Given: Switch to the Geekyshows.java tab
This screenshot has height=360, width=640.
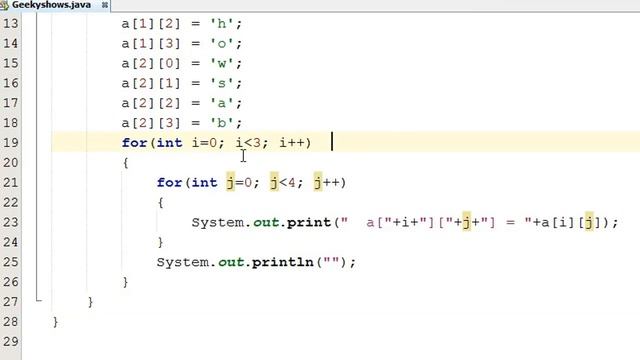Looking at the screenshot, I should point(51,5).
